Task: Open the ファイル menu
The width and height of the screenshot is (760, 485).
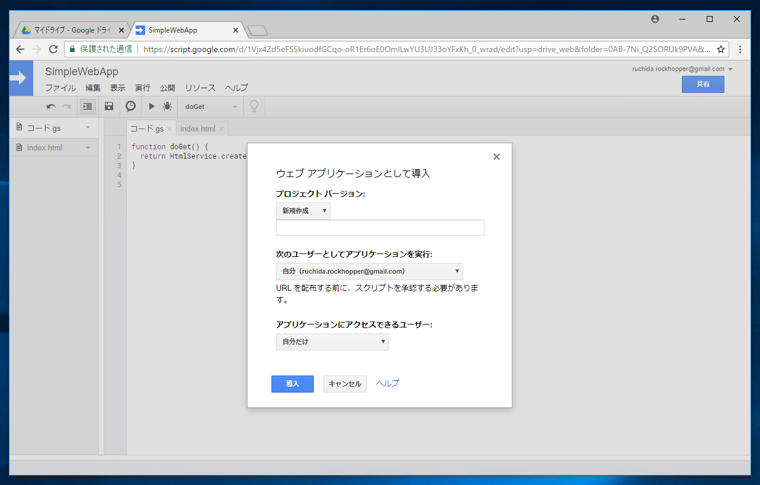Action: coord(61,88)
